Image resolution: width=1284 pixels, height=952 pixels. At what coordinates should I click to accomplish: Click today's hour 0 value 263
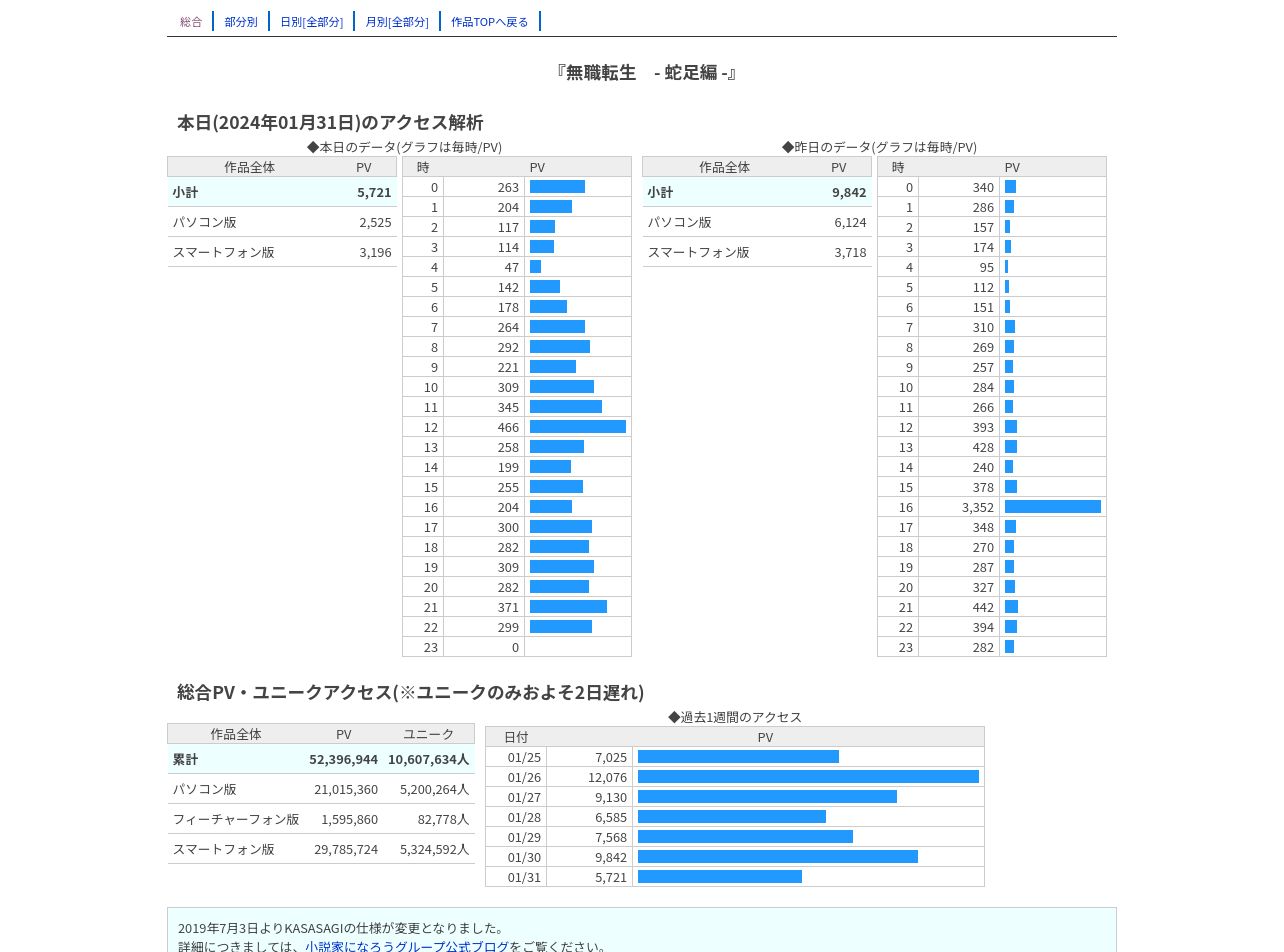508,187
